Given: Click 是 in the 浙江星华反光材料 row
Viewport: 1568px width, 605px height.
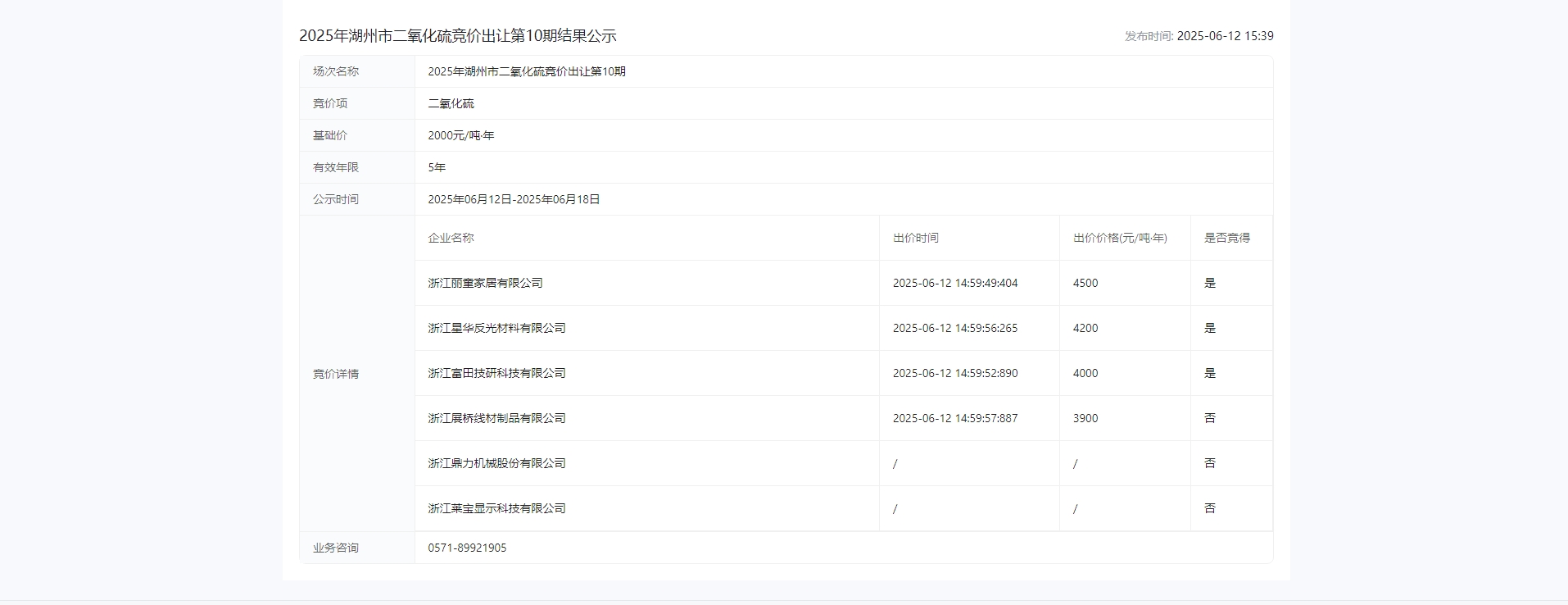Looking at the screenshot, I should (x=1210, y=328).
